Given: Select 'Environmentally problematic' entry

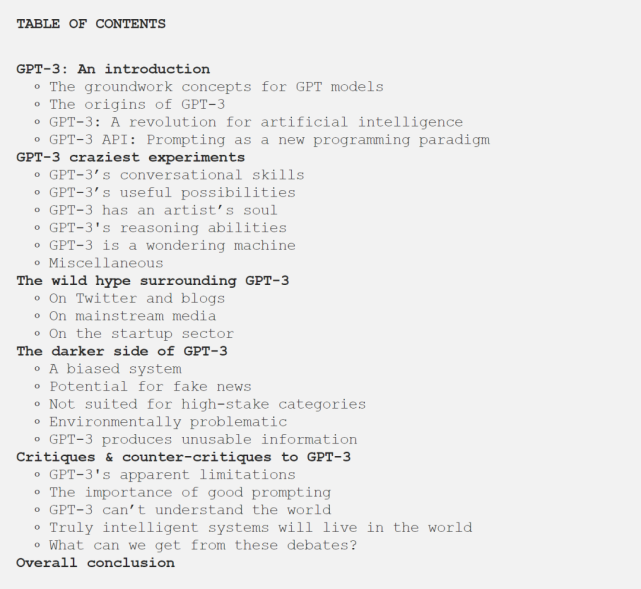Looking at the screenshot, I should coord(168,422).
